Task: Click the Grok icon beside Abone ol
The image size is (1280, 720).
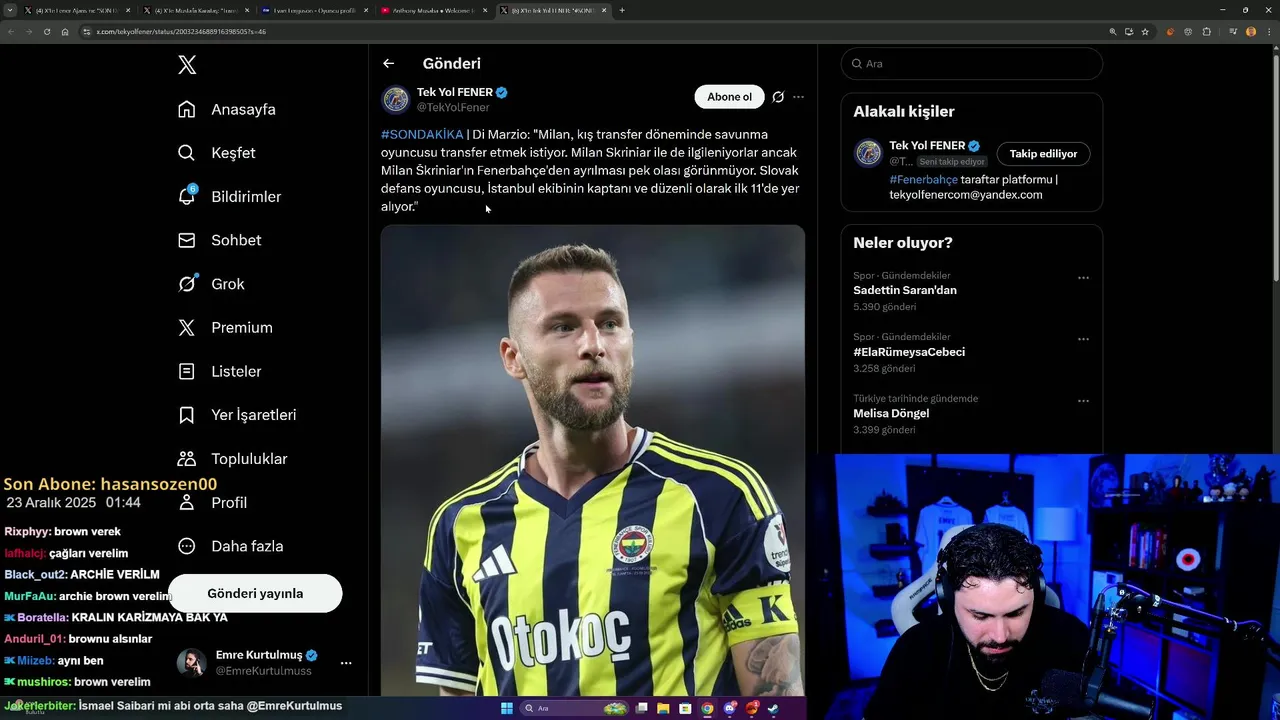Action: coord(778,97)
